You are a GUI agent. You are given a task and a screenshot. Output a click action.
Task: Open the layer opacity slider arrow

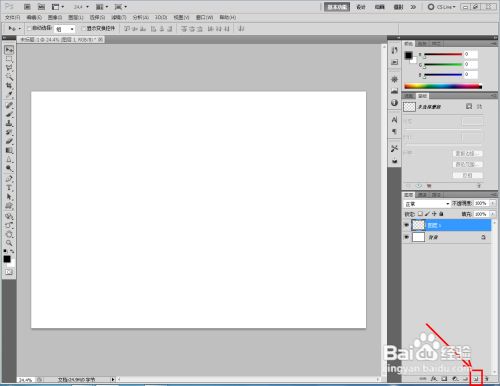(x=493, y=203)
